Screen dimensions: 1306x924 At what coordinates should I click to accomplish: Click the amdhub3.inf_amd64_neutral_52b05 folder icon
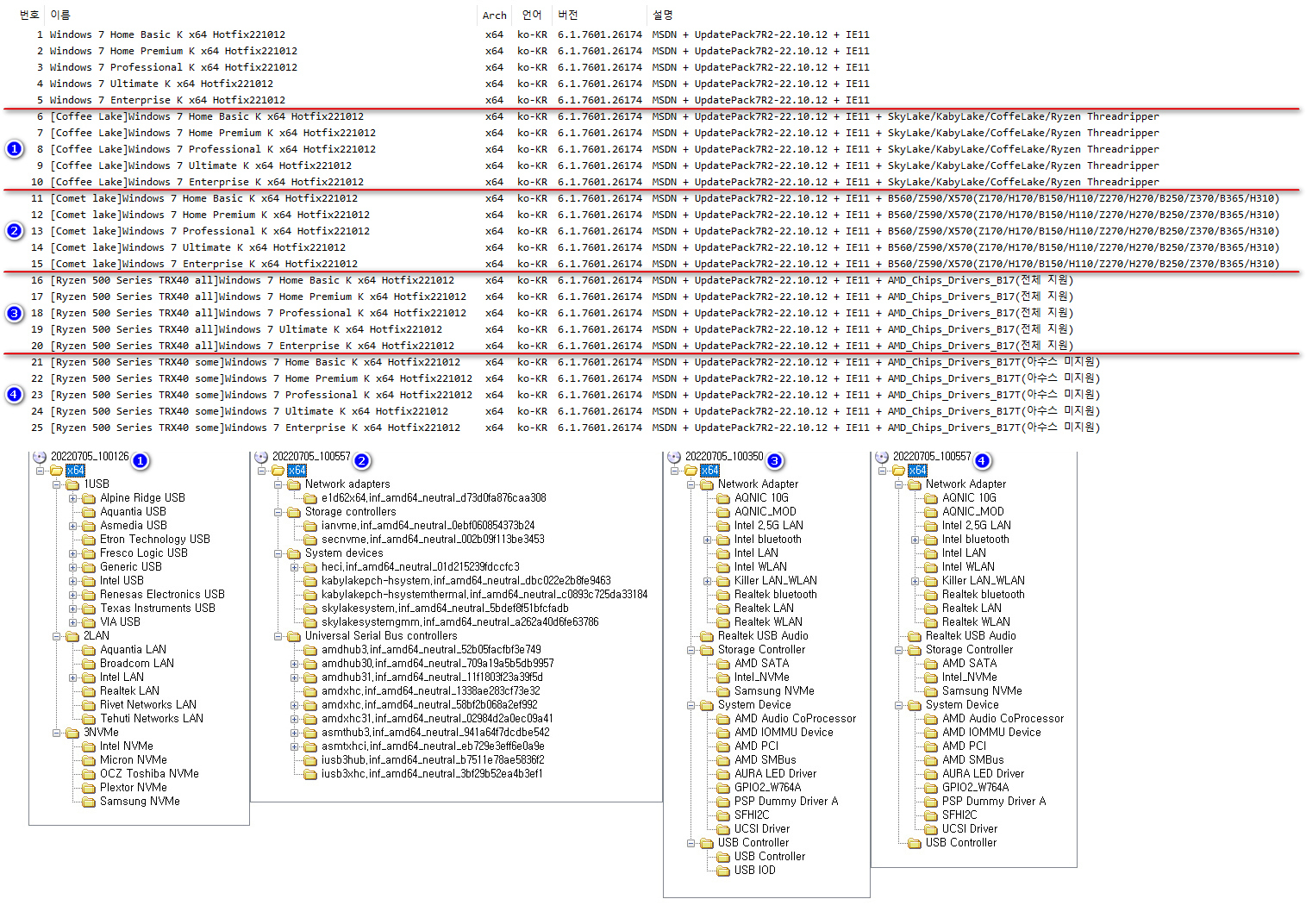tap(310, 650)
